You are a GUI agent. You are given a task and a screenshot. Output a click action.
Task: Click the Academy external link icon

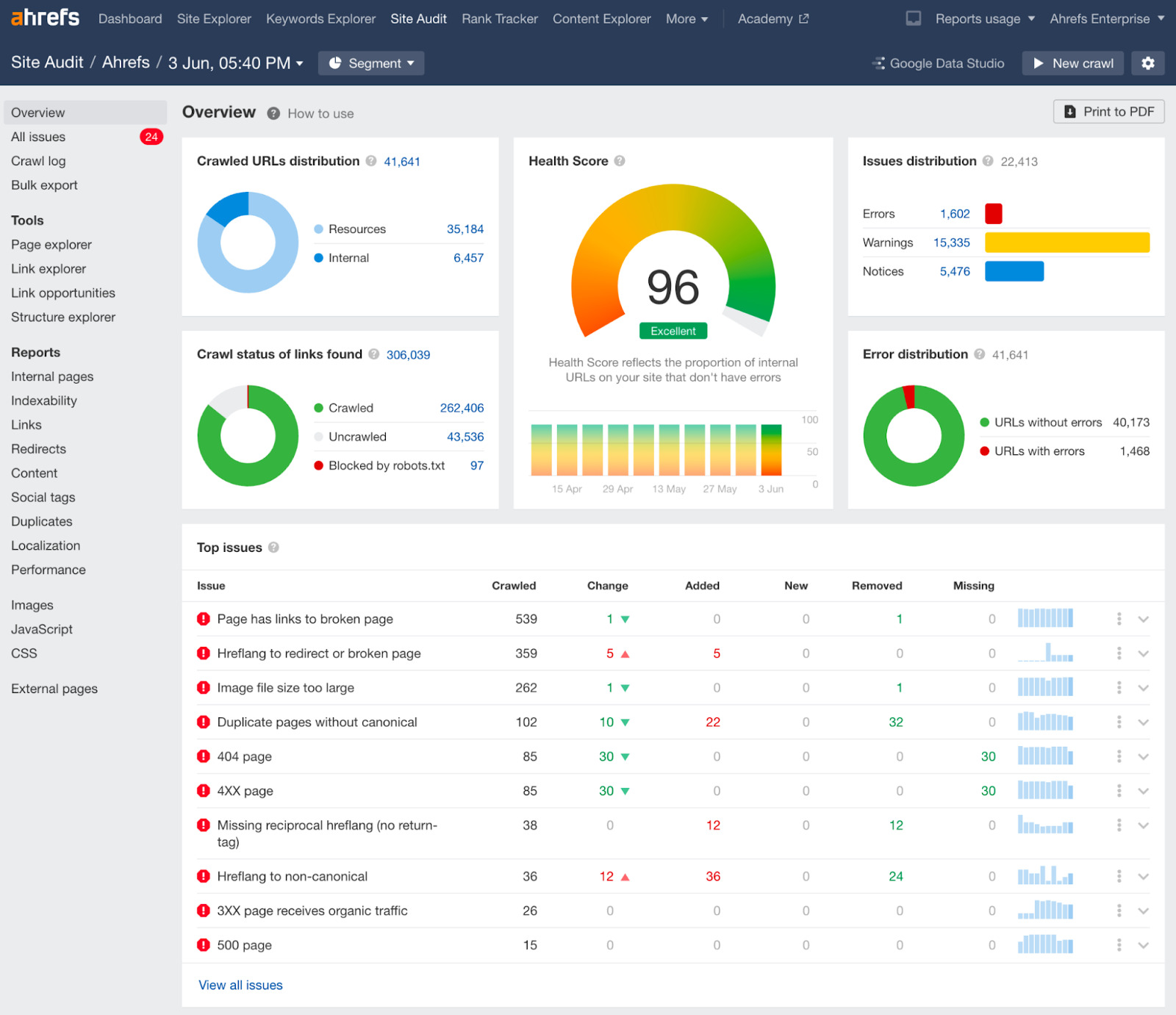click(x=804, y=18)
